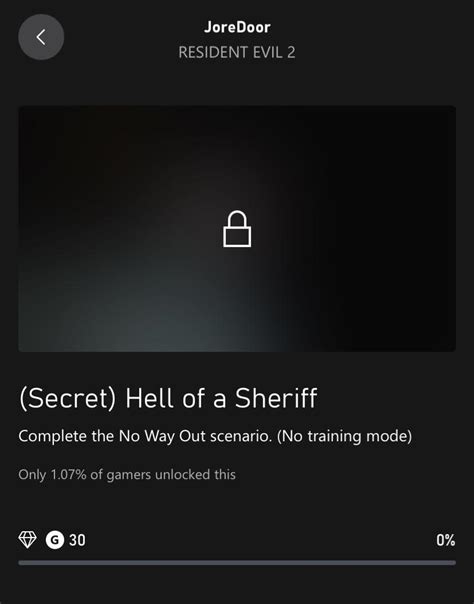Viewport: 474px width, 604px height.
Task: Click the 'gamers unlocked this' text
Action: [x=171, y=475]
